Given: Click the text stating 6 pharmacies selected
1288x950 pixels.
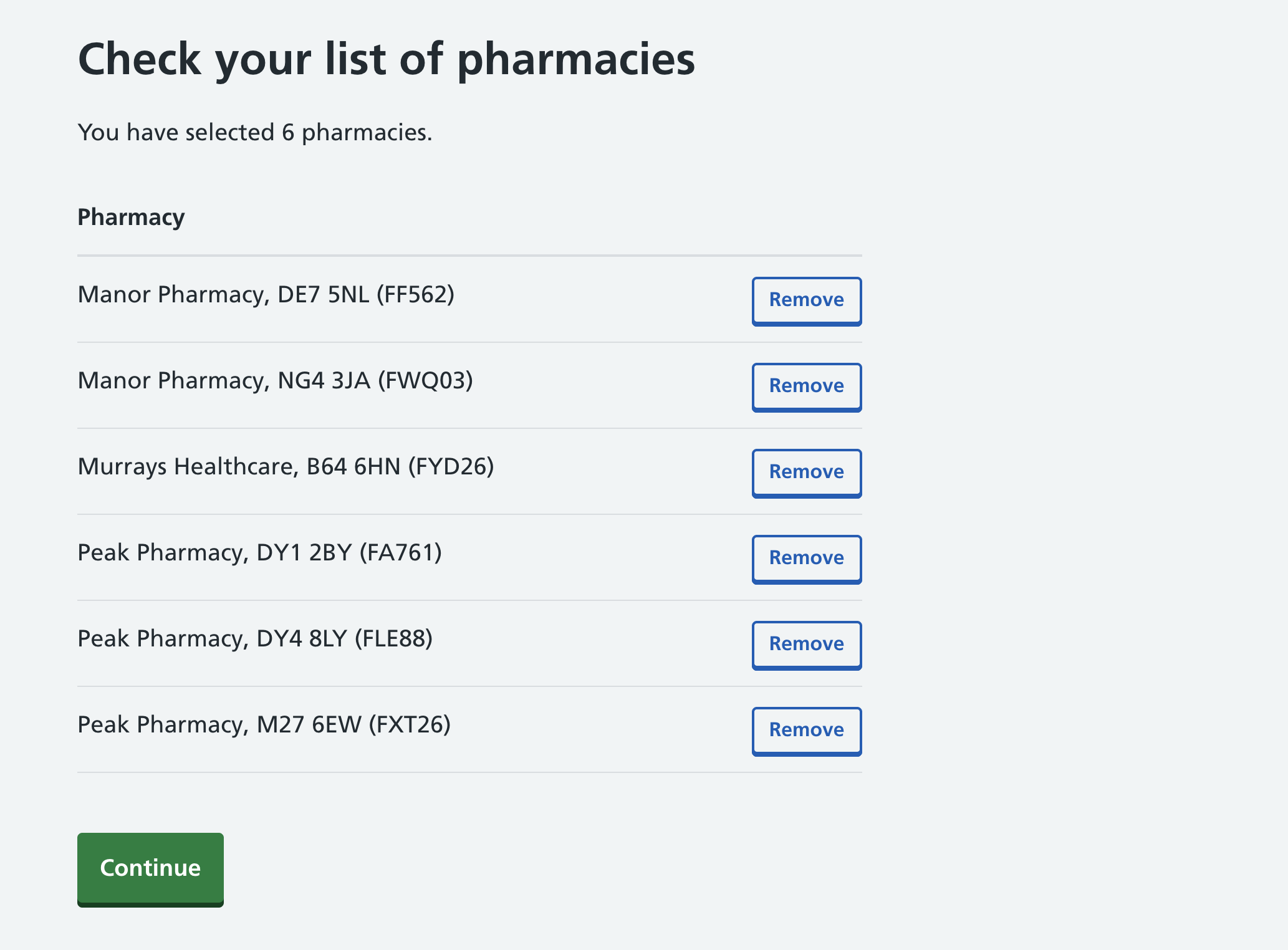Looking at the screenshot, I should [x=255, y=131].
